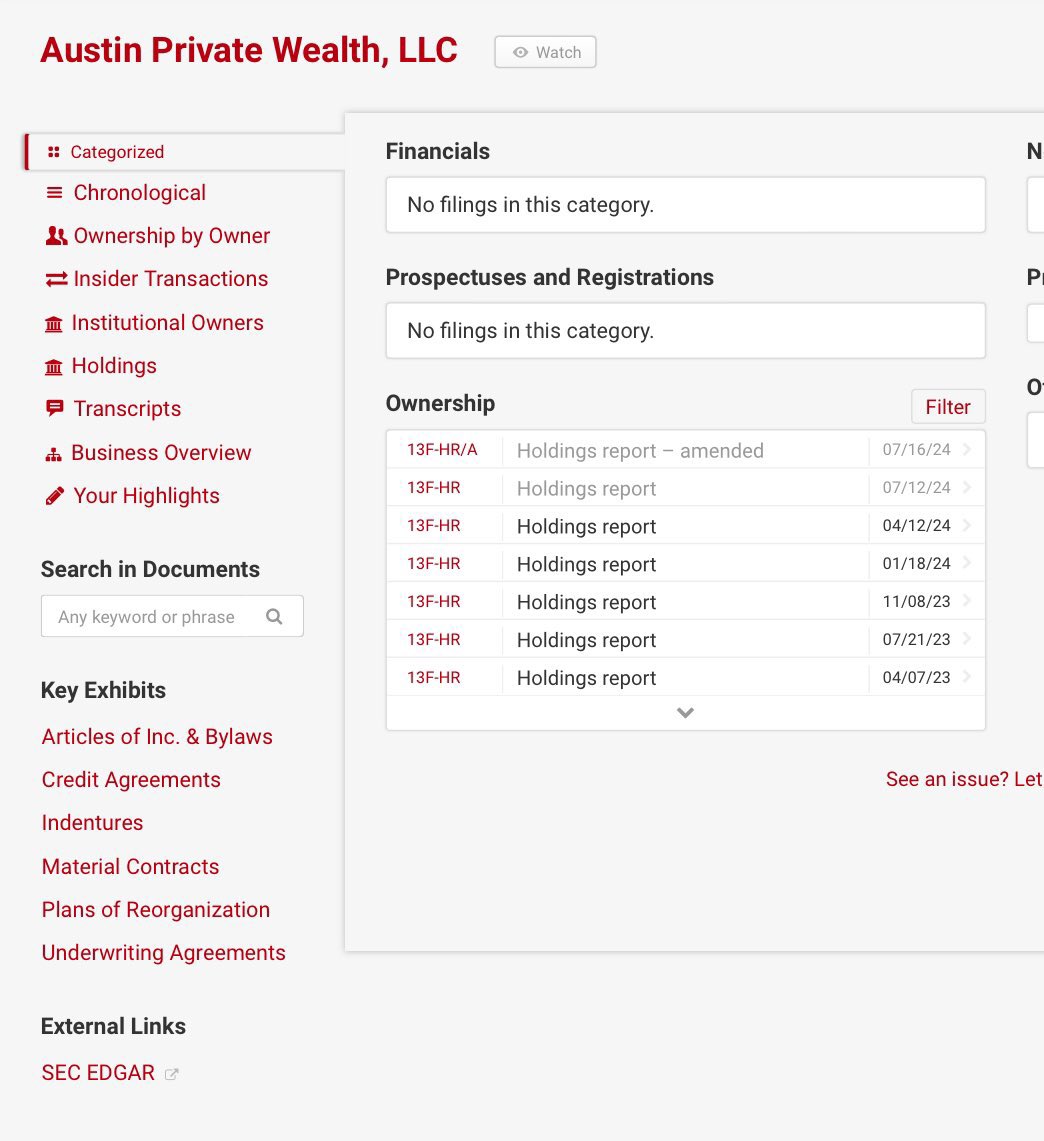Click the Categorized grid icon
This screenshot has height=1141, width=1044.
(x=53, y=152)
